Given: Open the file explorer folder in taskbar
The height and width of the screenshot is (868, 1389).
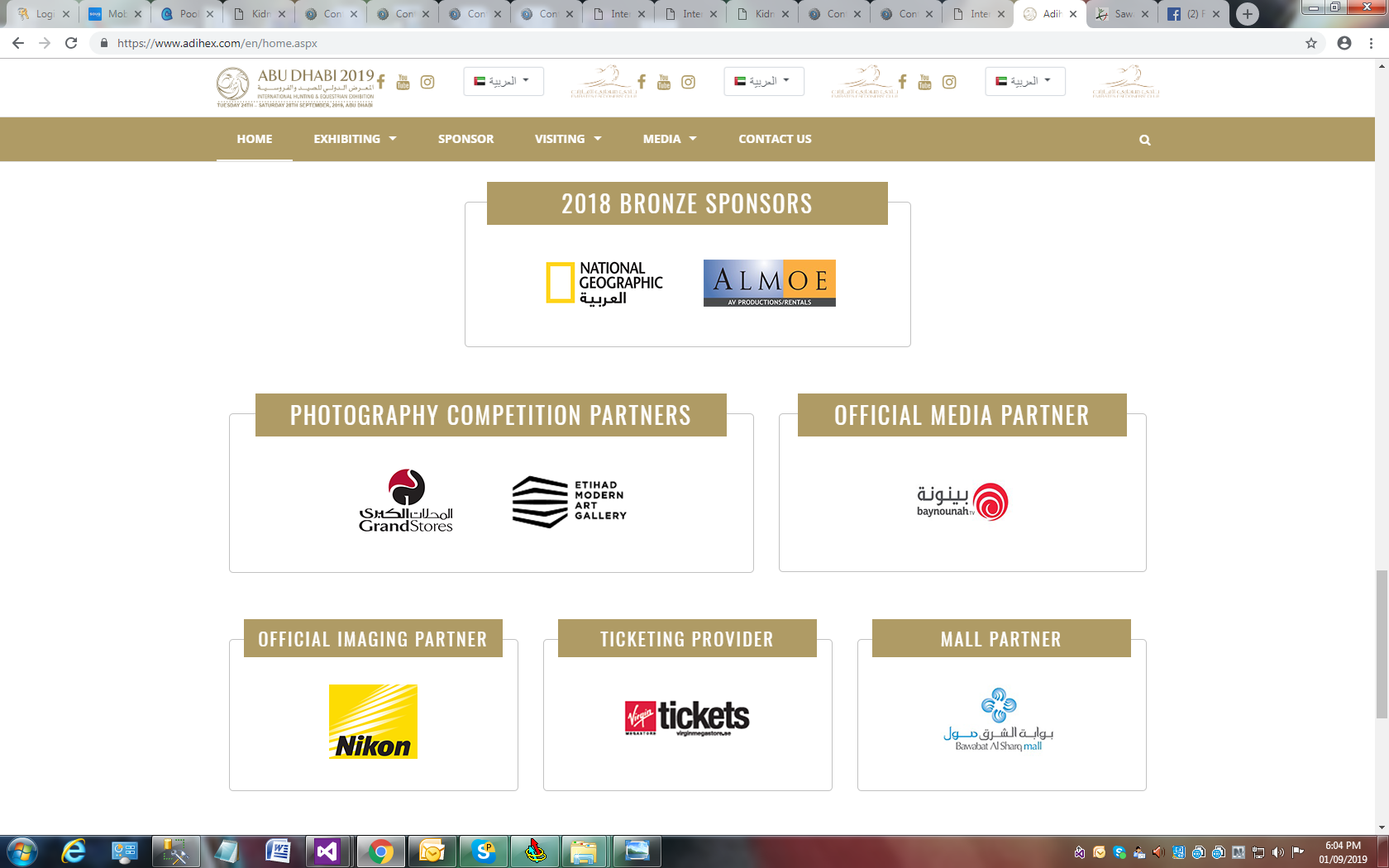Looking at the screenshot, I should point(585,851).
